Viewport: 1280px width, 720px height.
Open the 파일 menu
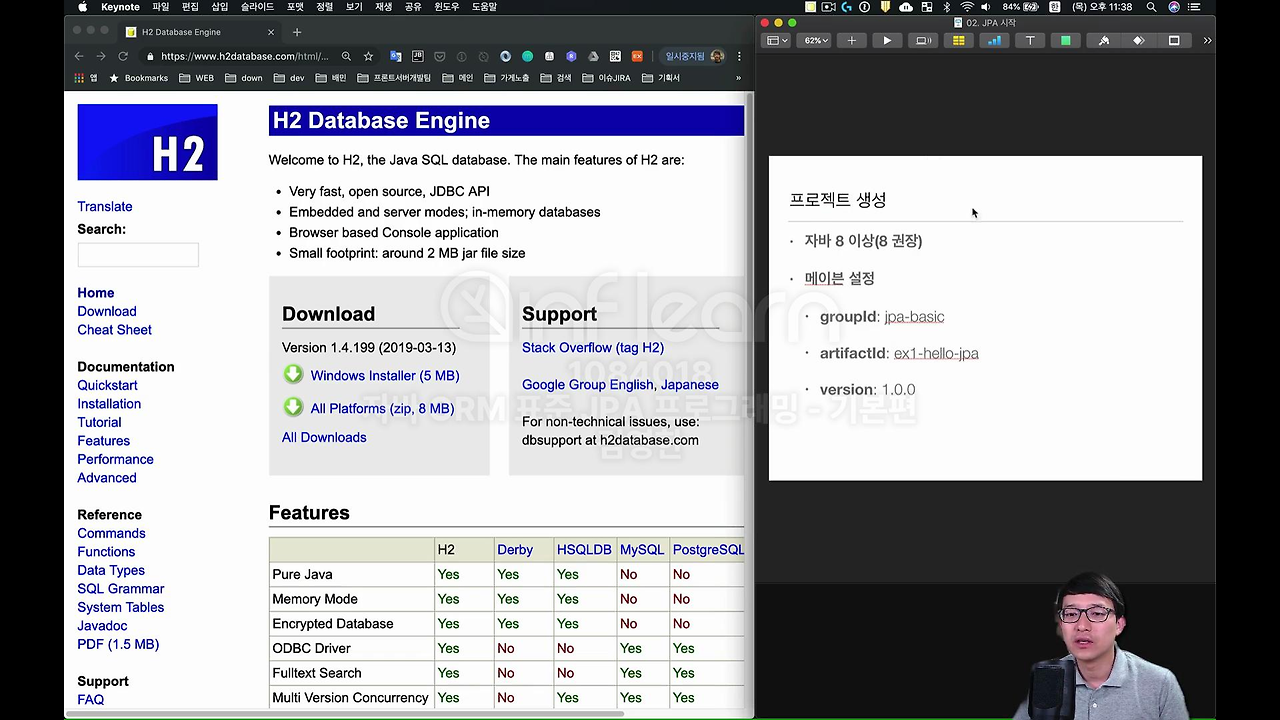click(x=160, y=7)
